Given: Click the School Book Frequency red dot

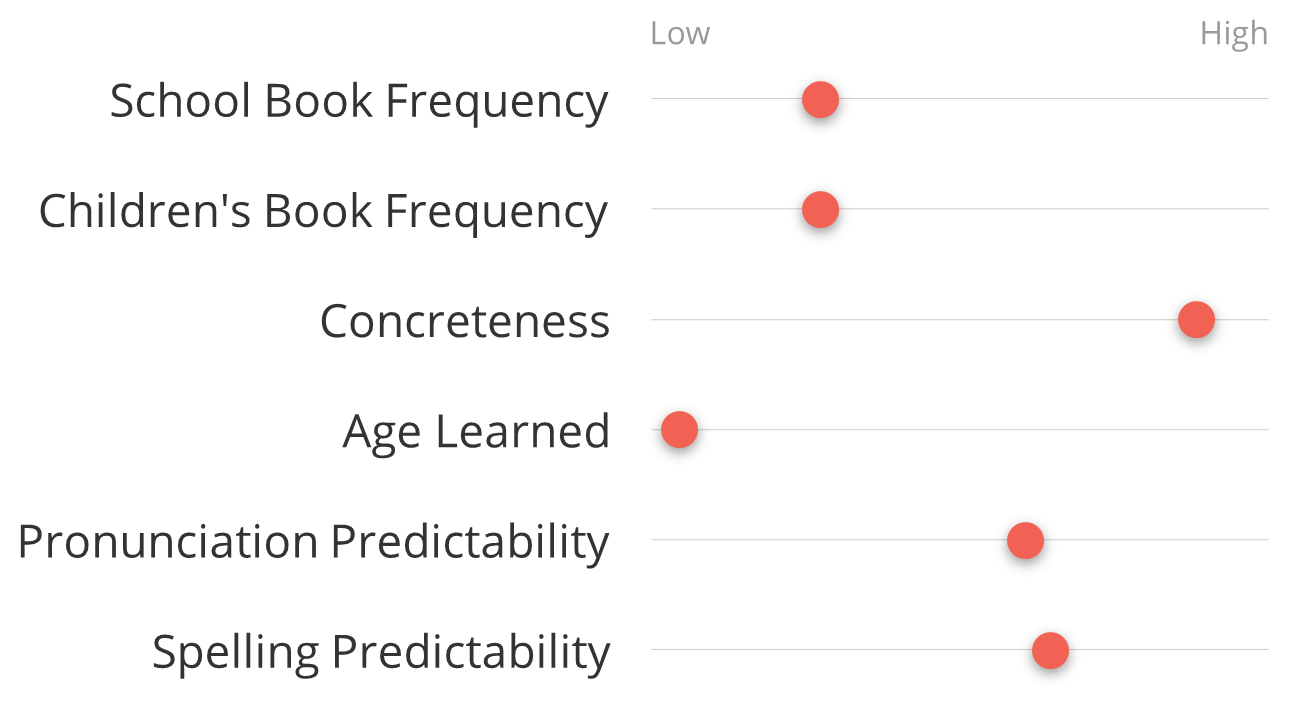Looking at the screenshot, I should point(820,100).
